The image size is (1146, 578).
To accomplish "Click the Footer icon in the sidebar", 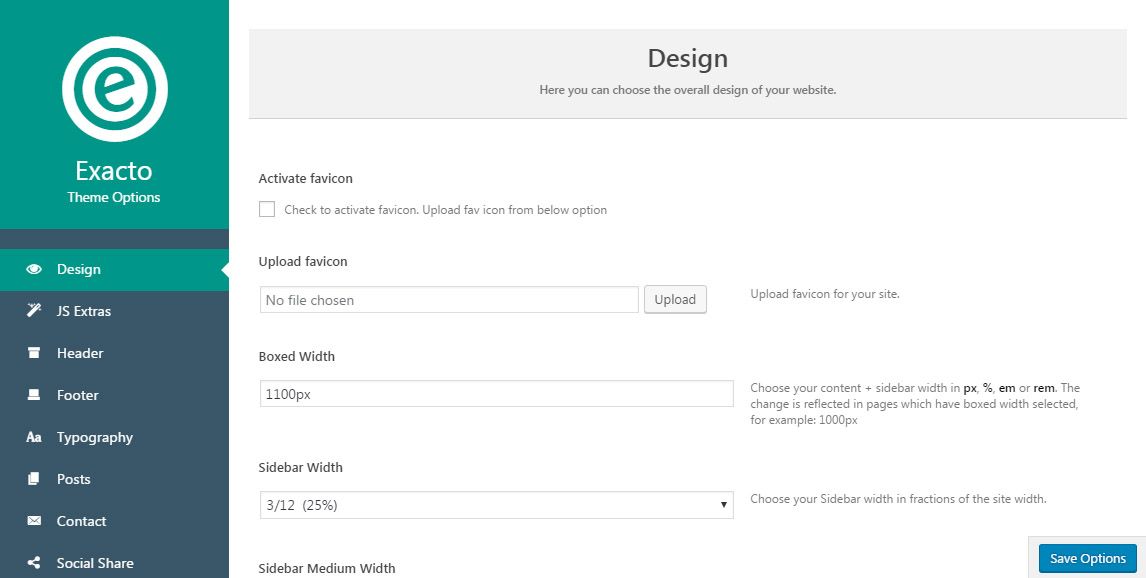I will (x=34, y=395).
